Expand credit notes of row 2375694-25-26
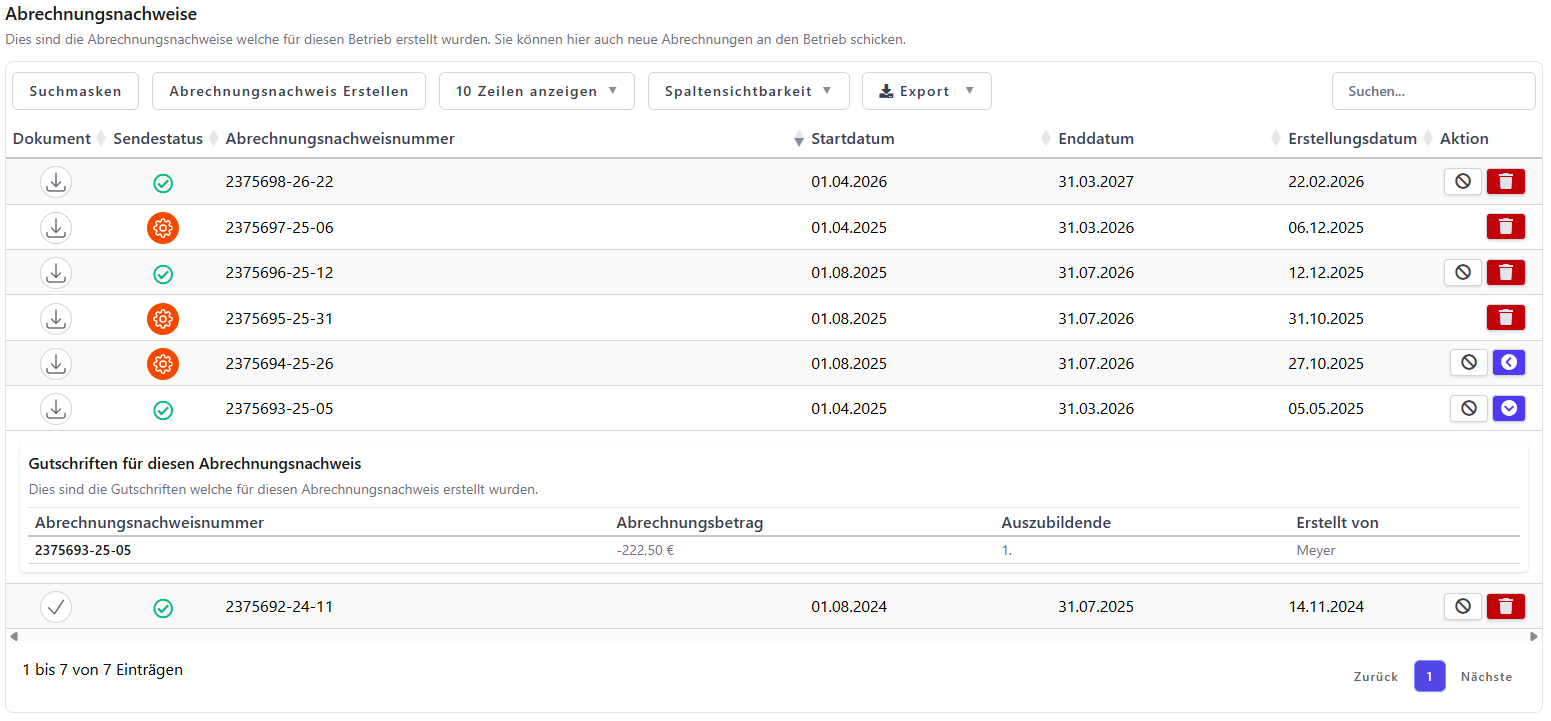The width and height of the screenshot is (1551, 721). pos(1509,362)
